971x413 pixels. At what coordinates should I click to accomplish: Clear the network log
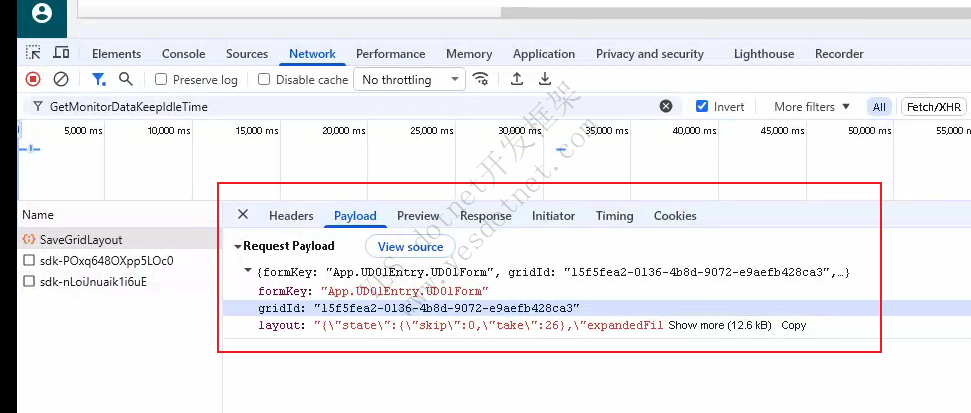61,79
